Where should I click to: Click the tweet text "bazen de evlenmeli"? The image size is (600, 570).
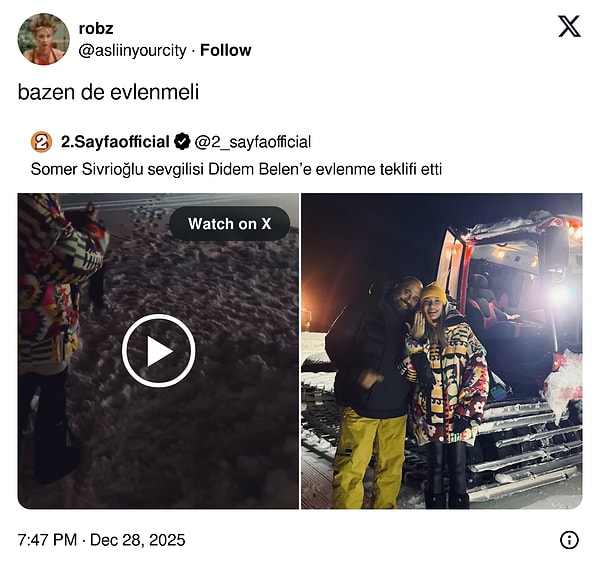[108, 92]
